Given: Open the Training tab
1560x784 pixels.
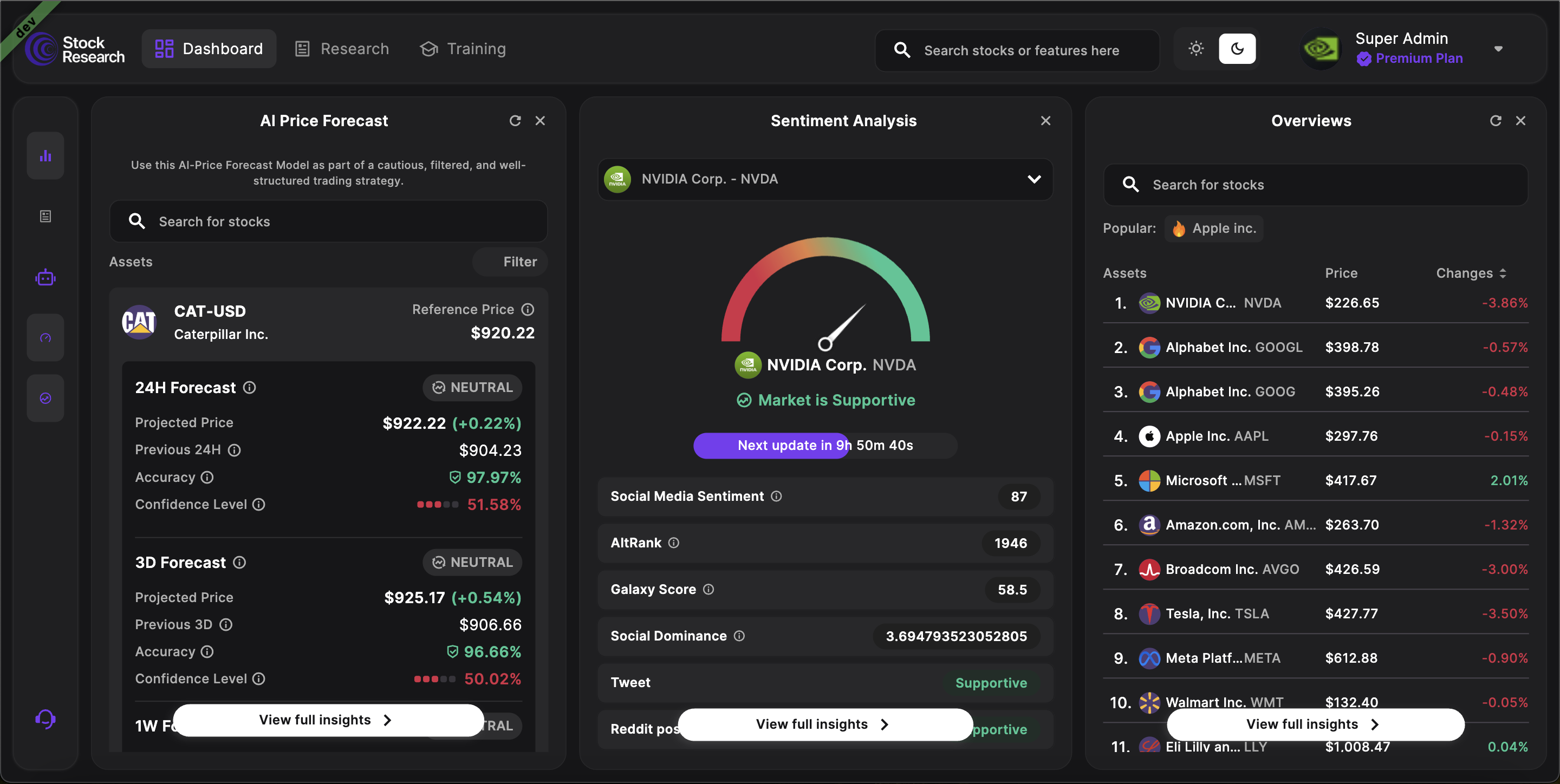Looking at the screenshot, I should [x=463, y=48].
